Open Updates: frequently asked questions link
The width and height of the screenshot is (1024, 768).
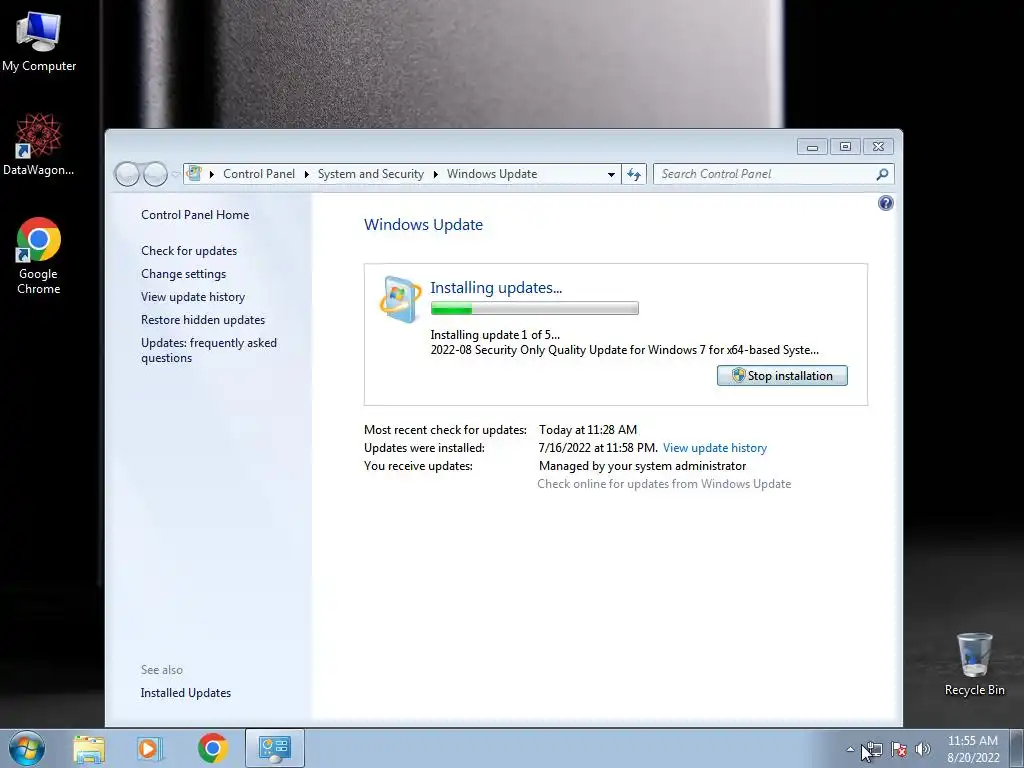click(x=209, y=350)
